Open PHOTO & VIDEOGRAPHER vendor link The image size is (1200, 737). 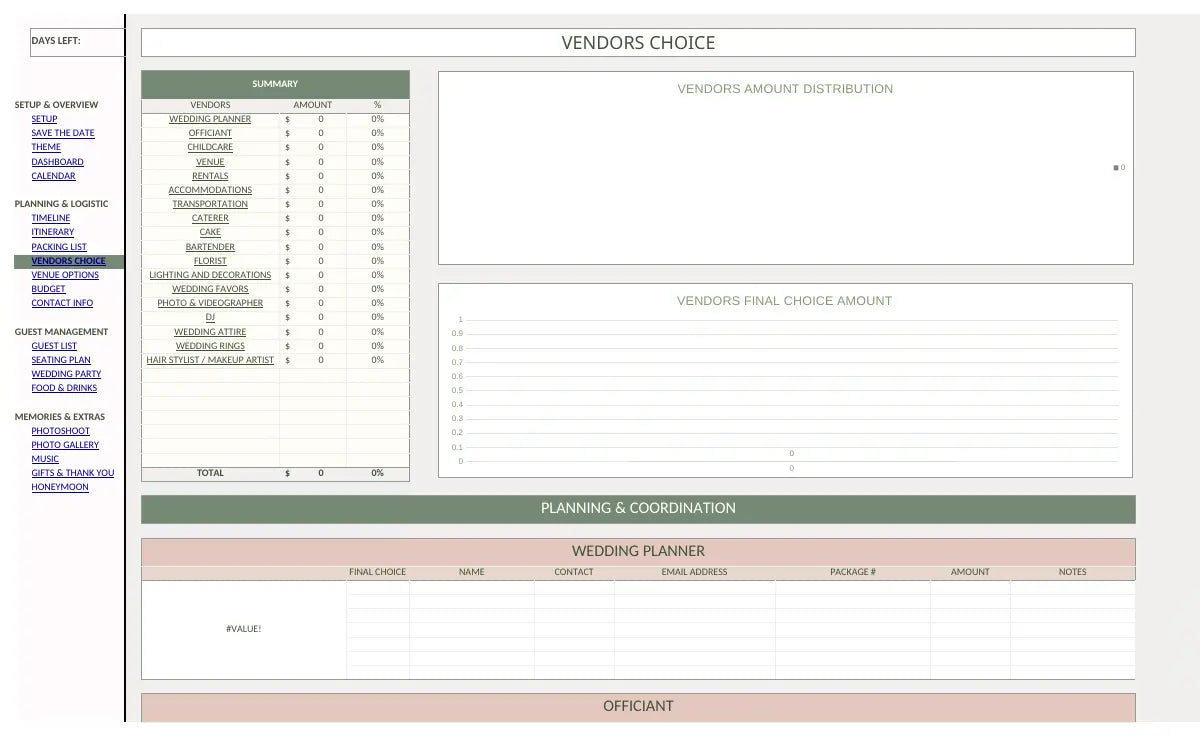(210, 303)
